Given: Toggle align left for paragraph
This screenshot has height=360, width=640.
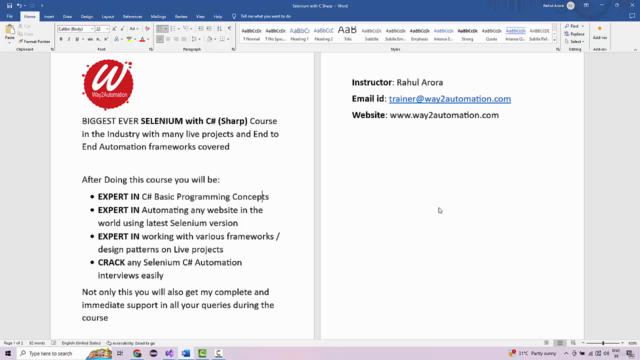Looking at the screenshot, I should coord(160,39).
